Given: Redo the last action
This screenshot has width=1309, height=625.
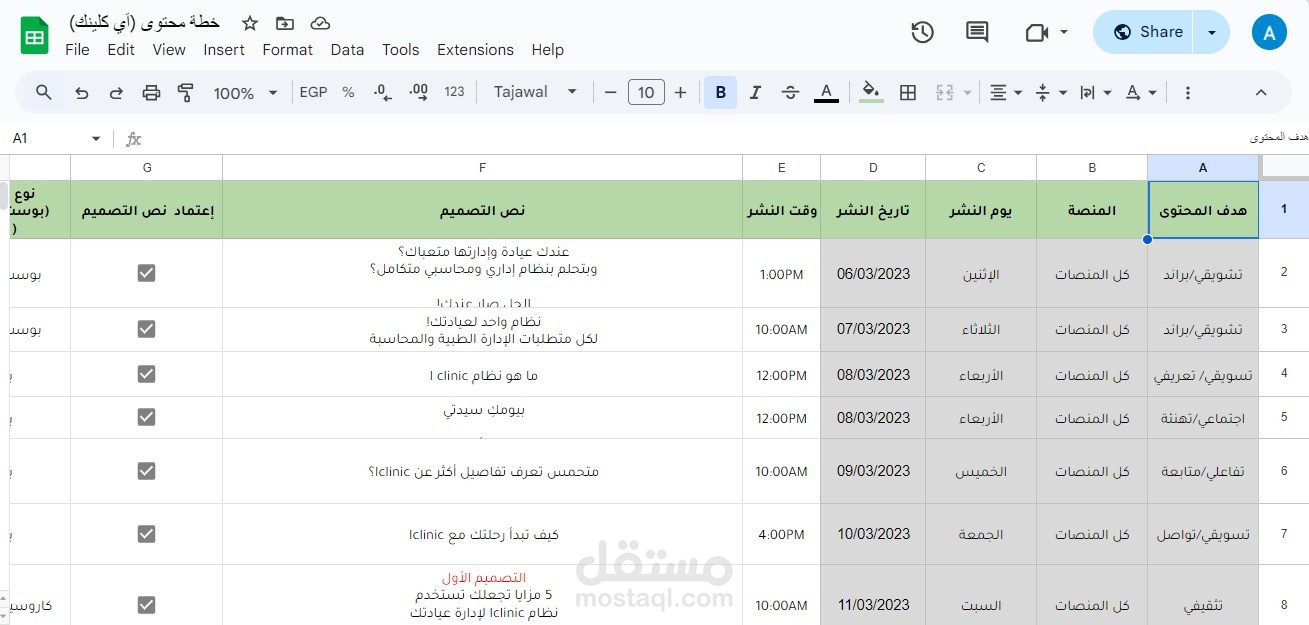Looking at the screenshot, I should point(116,93).
